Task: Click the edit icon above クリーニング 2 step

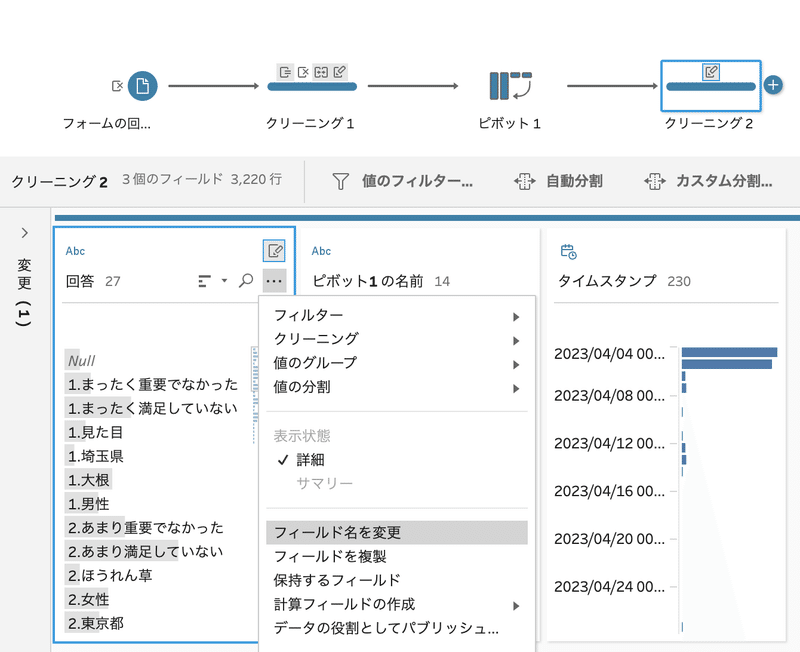Action: [x=711, y=72]
